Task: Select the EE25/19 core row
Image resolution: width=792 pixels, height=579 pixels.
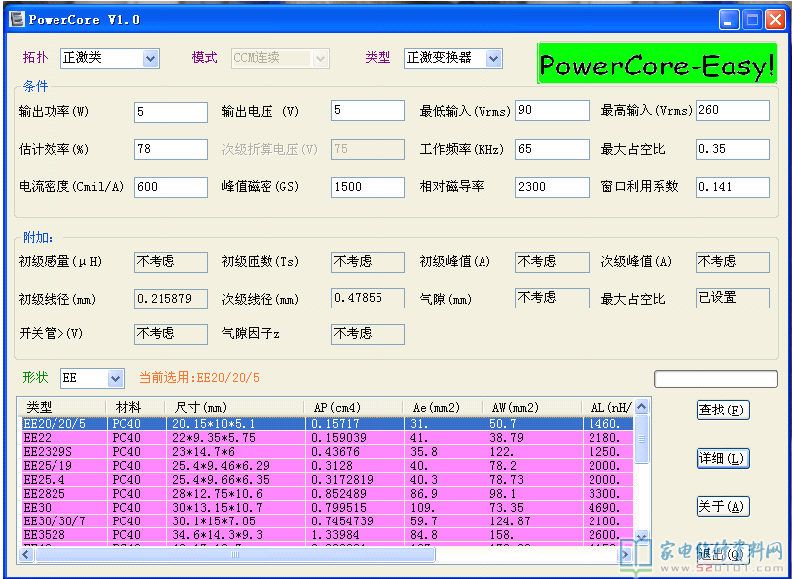Action: [326, 465]
